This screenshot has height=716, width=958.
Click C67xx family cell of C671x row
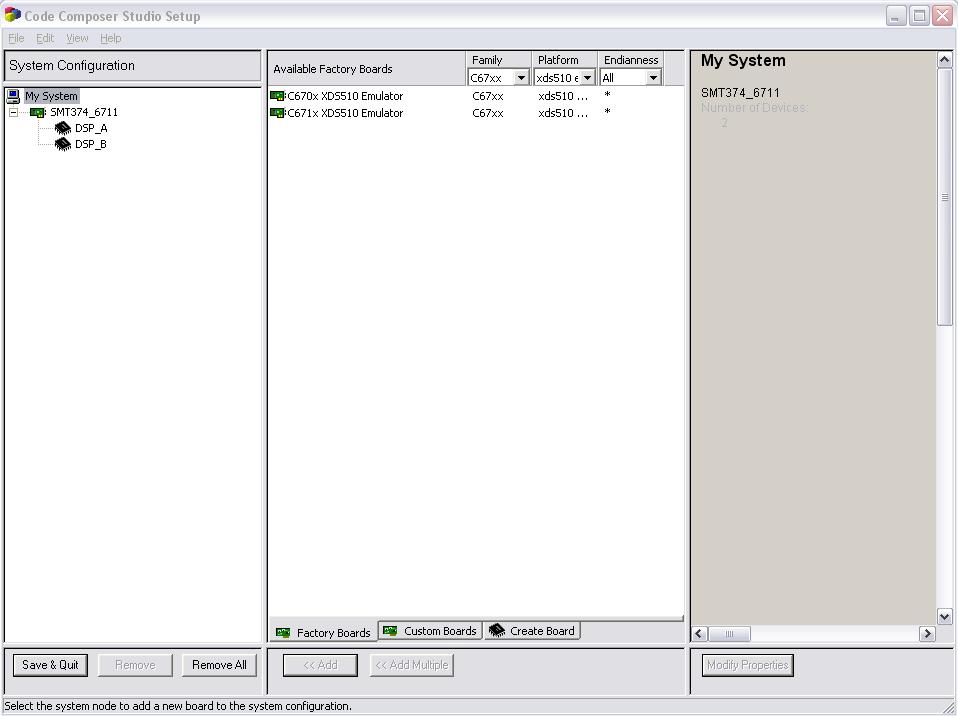[488, 113]
